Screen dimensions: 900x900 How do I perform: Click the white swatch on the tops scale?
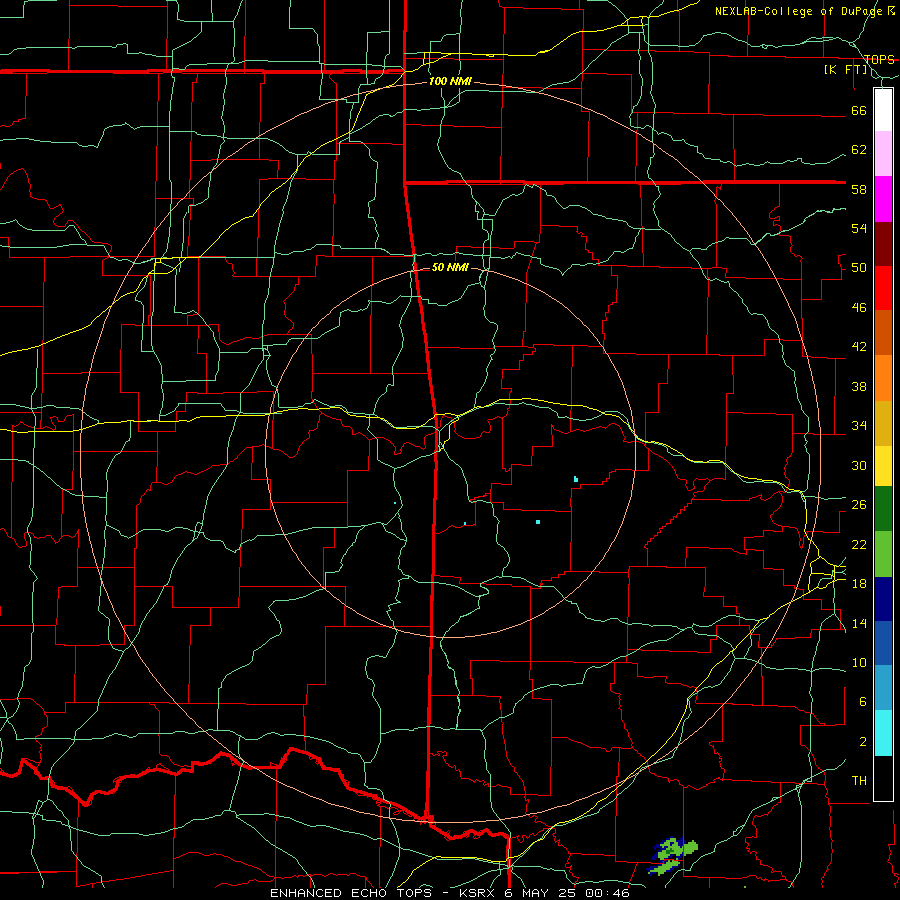[x=883, y=110]
